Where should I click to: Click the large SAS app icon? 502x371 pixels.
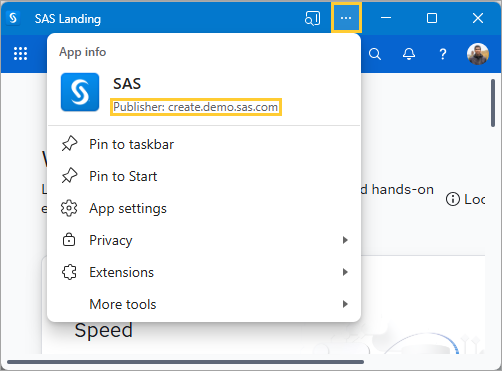pos(80,92)
